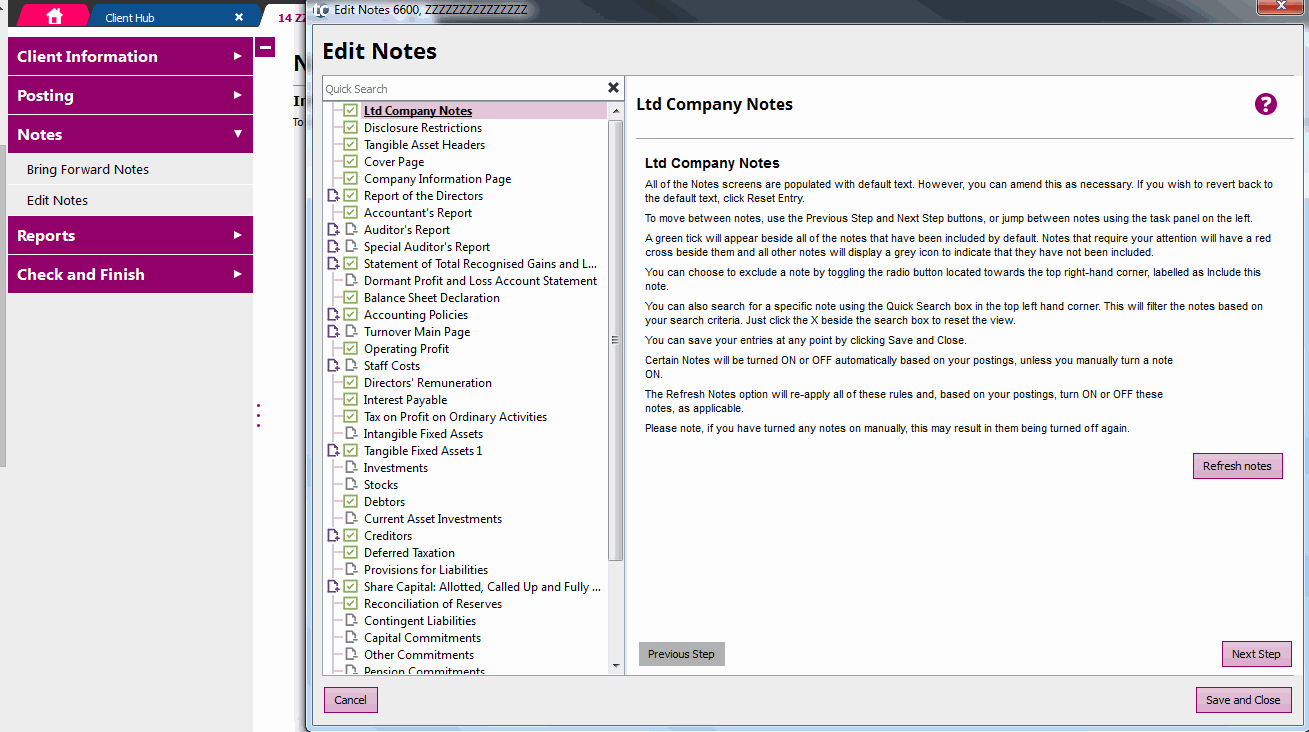Expand the Accounting Policies tree node

(333, 315)
